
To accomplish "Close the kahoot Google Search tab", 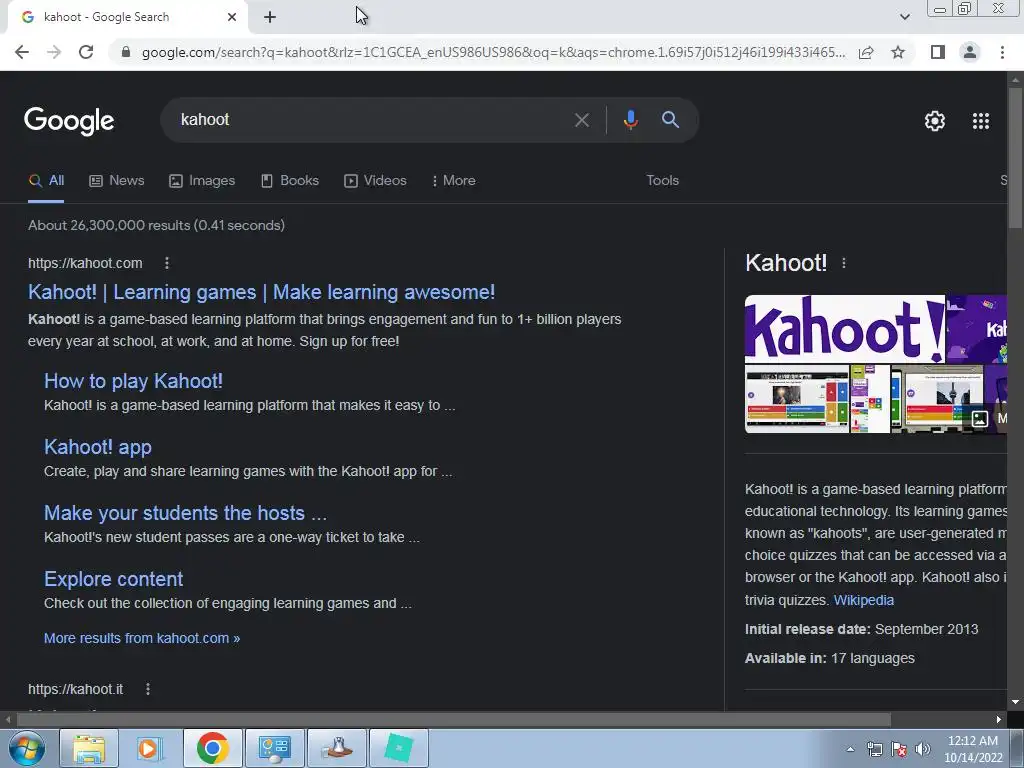I will click(232, 17).
